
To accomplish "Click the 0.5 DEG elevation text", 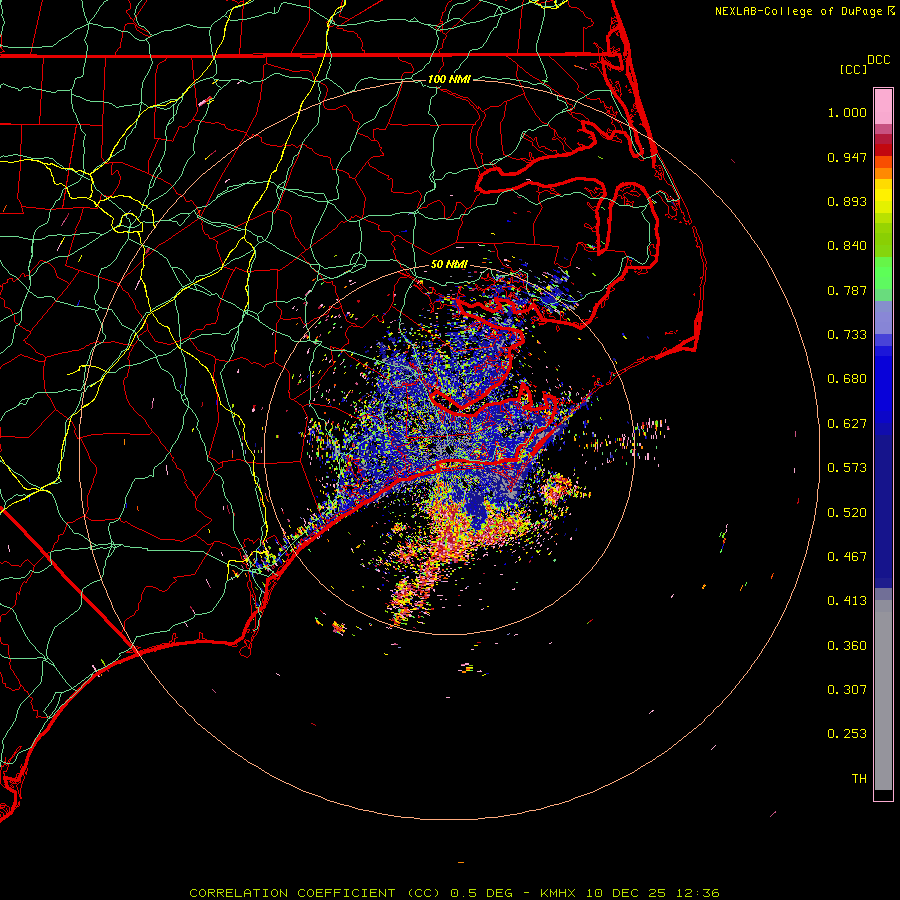I will pyautogui.click(x=481, y=893).
